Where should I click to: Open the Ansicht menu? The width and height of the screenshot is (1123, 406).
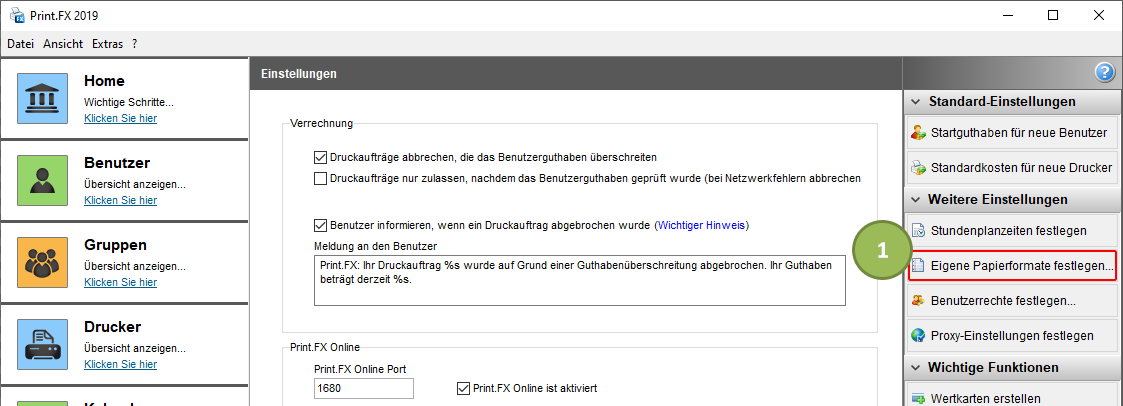63,44
